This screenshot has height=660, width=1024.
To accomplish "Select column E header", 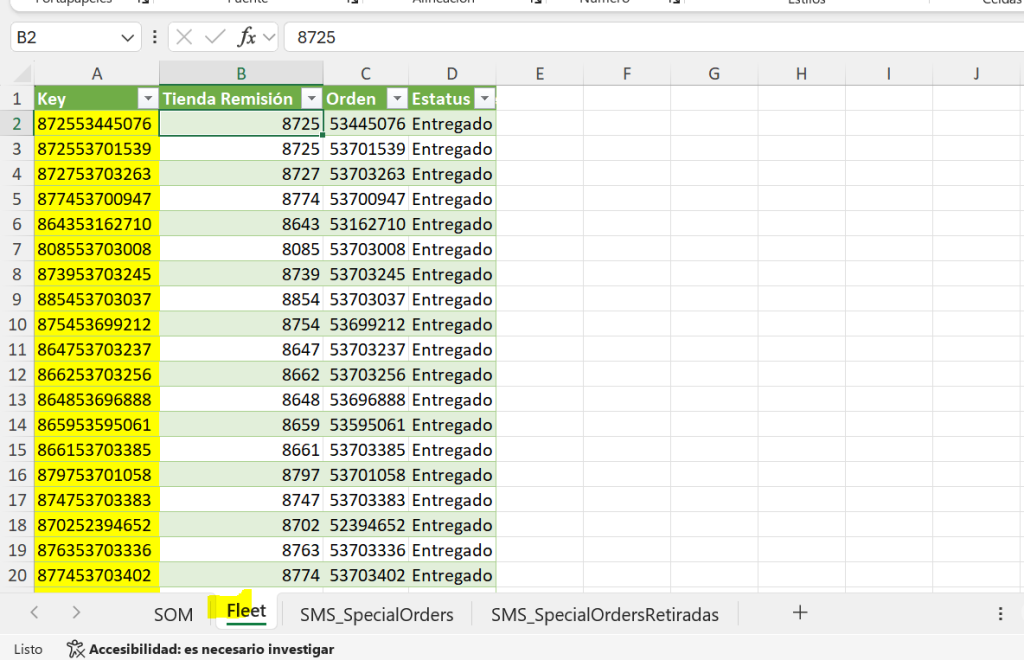I will click(x=539, y=74).
